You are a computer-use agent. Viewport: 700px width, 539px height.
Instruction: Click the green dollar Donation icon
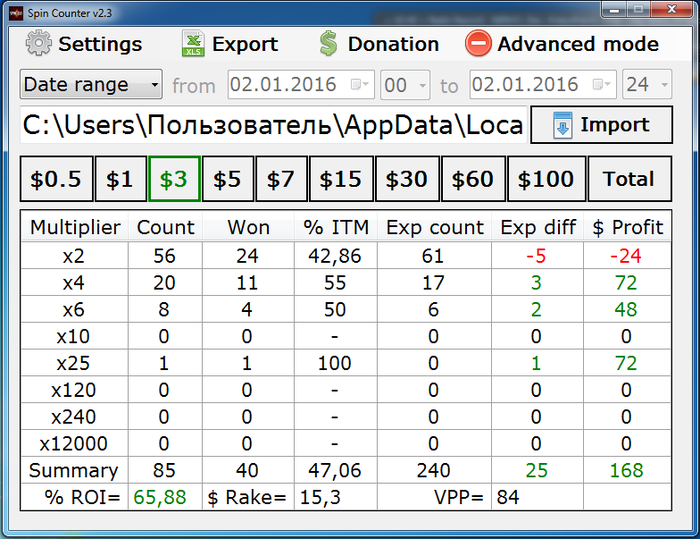point(329,43)
